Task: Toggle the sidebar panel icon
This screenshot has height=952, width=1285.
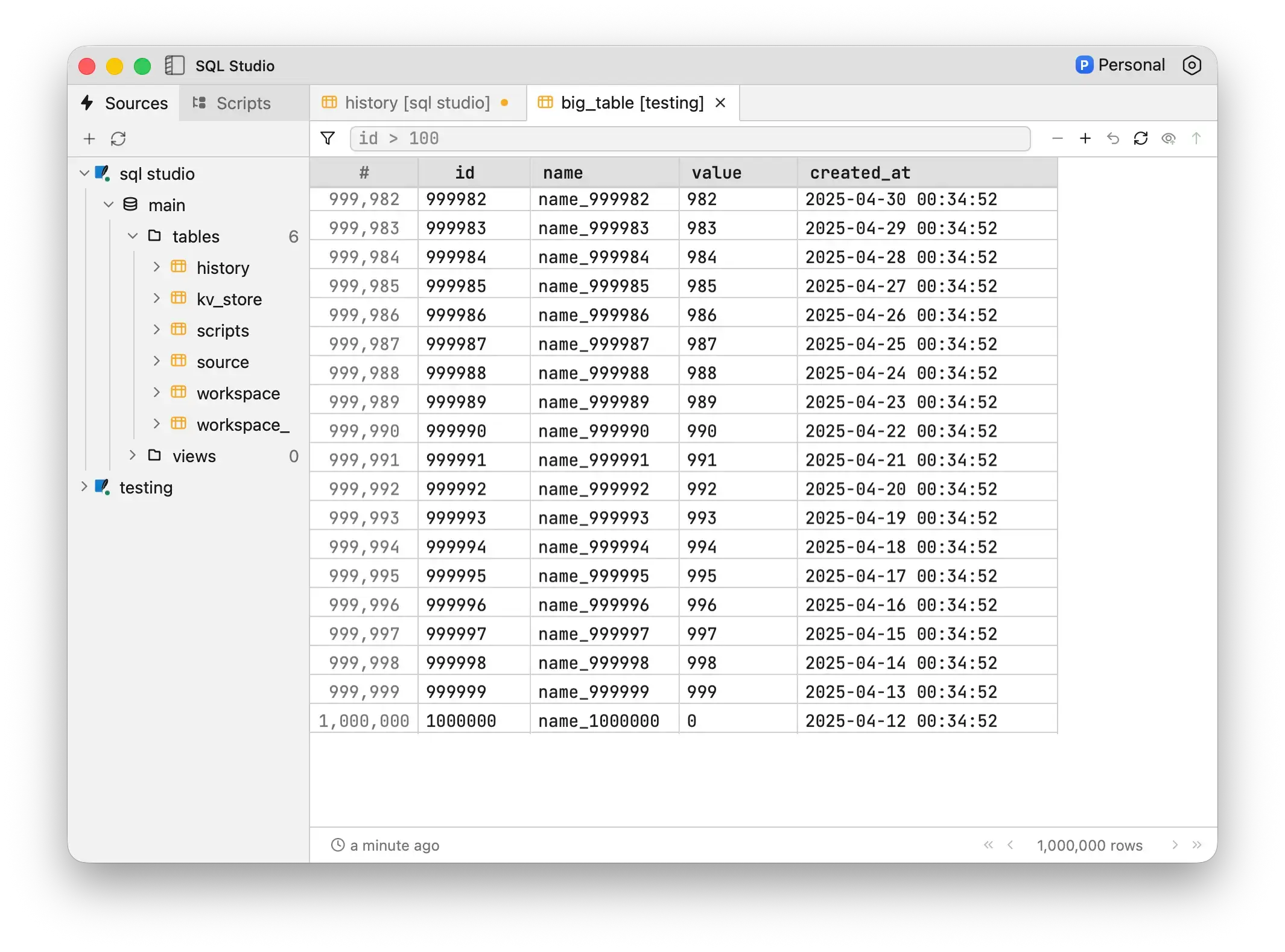Action: coord(174,65)
